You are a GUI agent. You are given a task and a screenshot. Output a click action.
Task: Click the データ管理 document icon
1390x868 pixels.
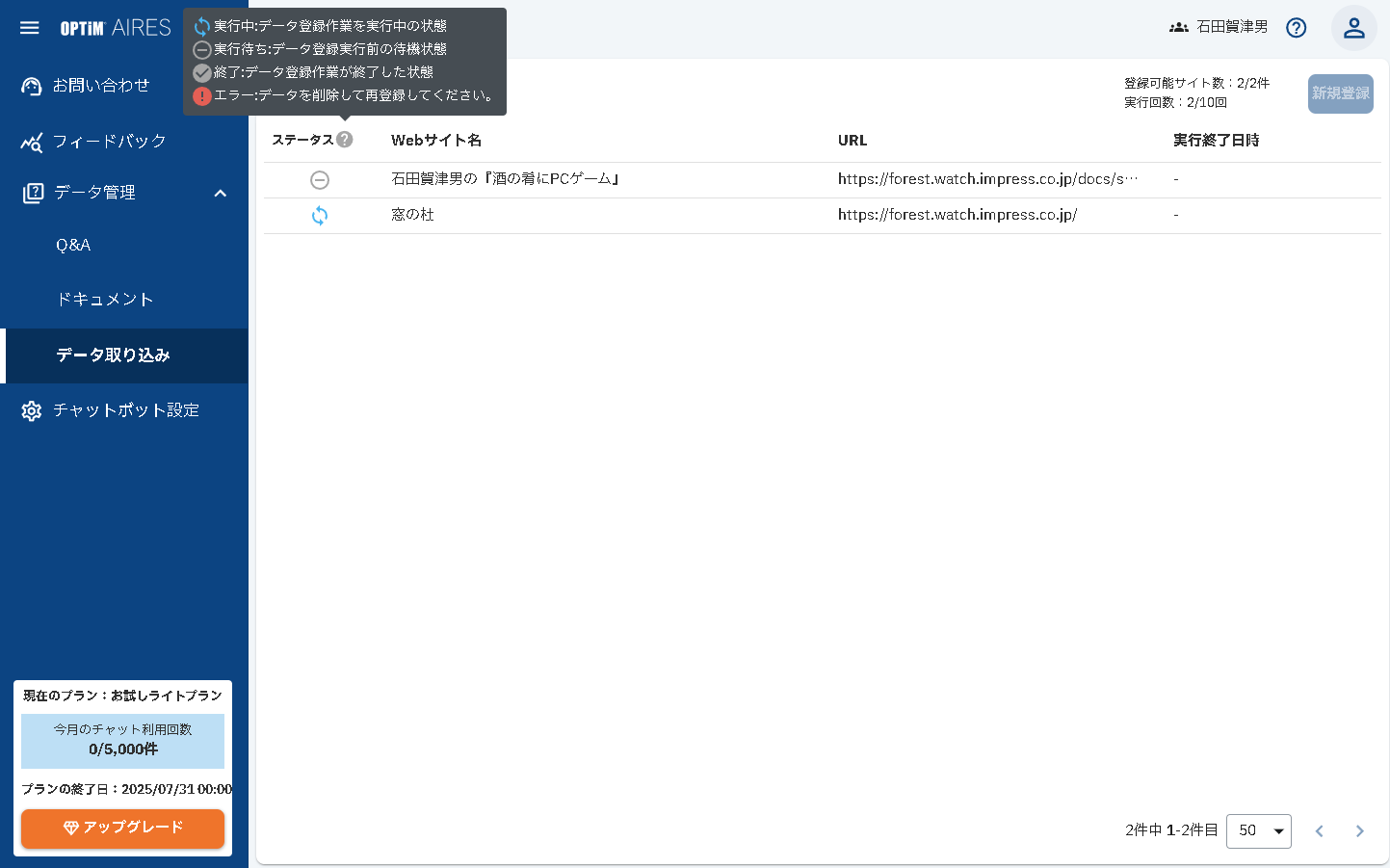31,192
